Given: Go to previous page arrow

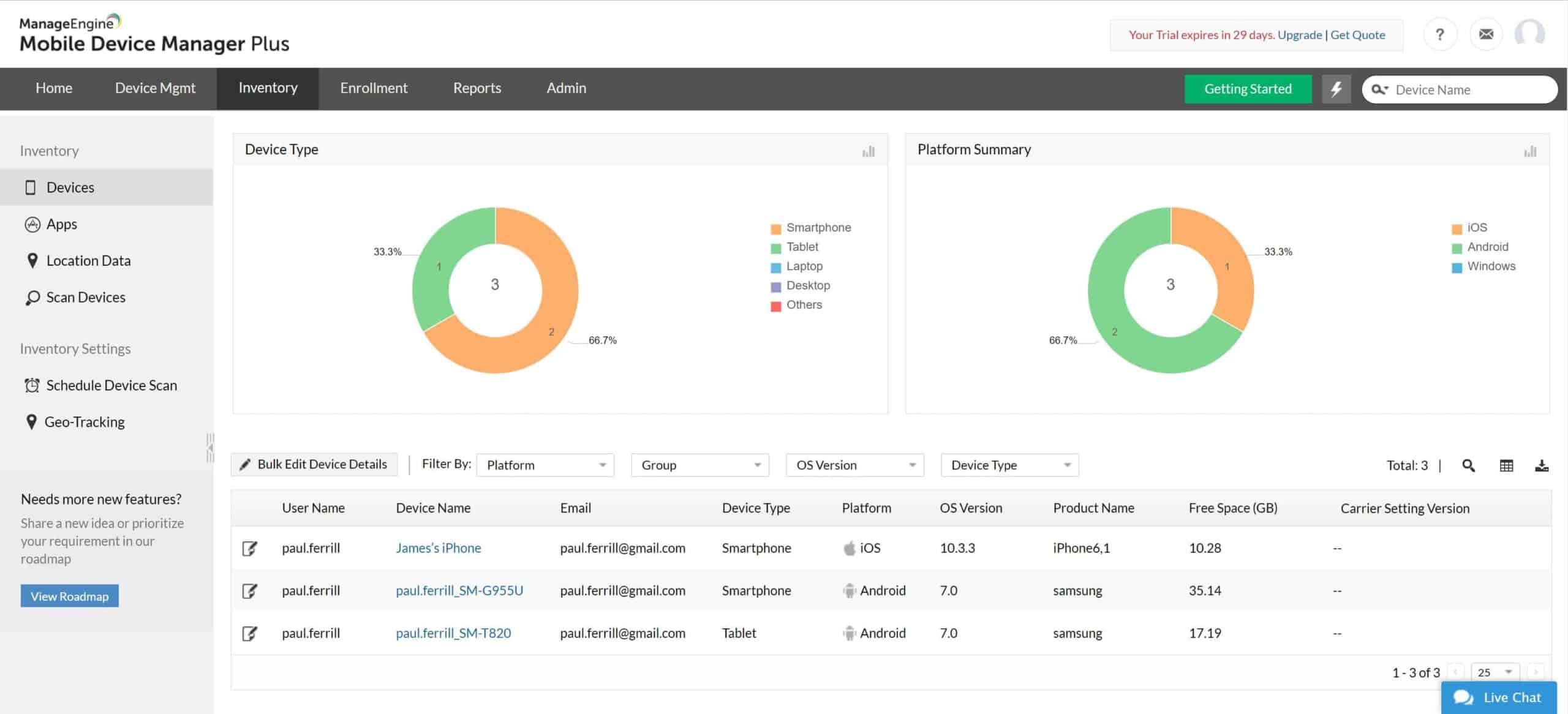Looking at the screenshot, I should (1456, 672).
